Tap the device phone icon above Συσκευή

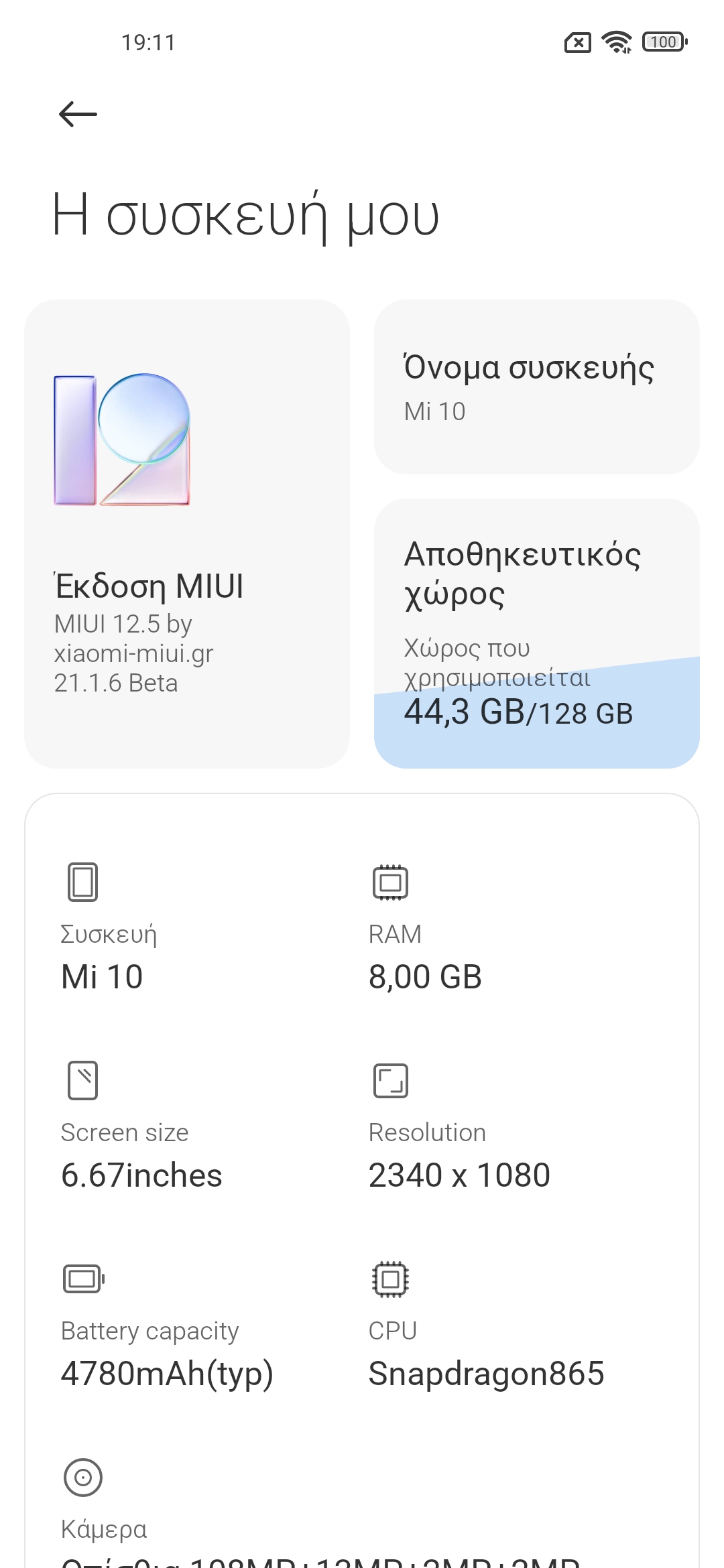point(82,882)
